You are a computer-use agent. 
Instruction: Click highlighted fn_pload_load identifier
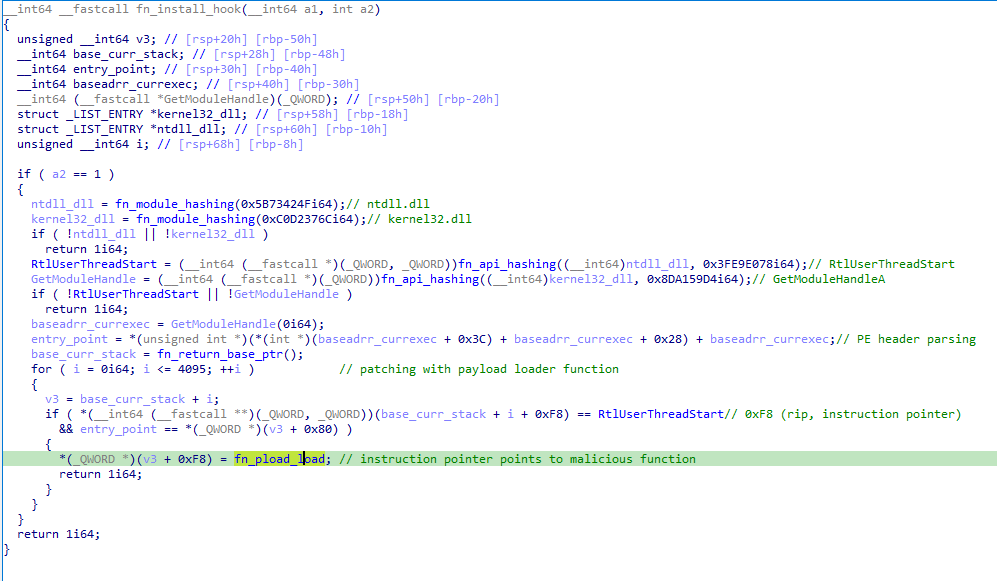[279, 459]
